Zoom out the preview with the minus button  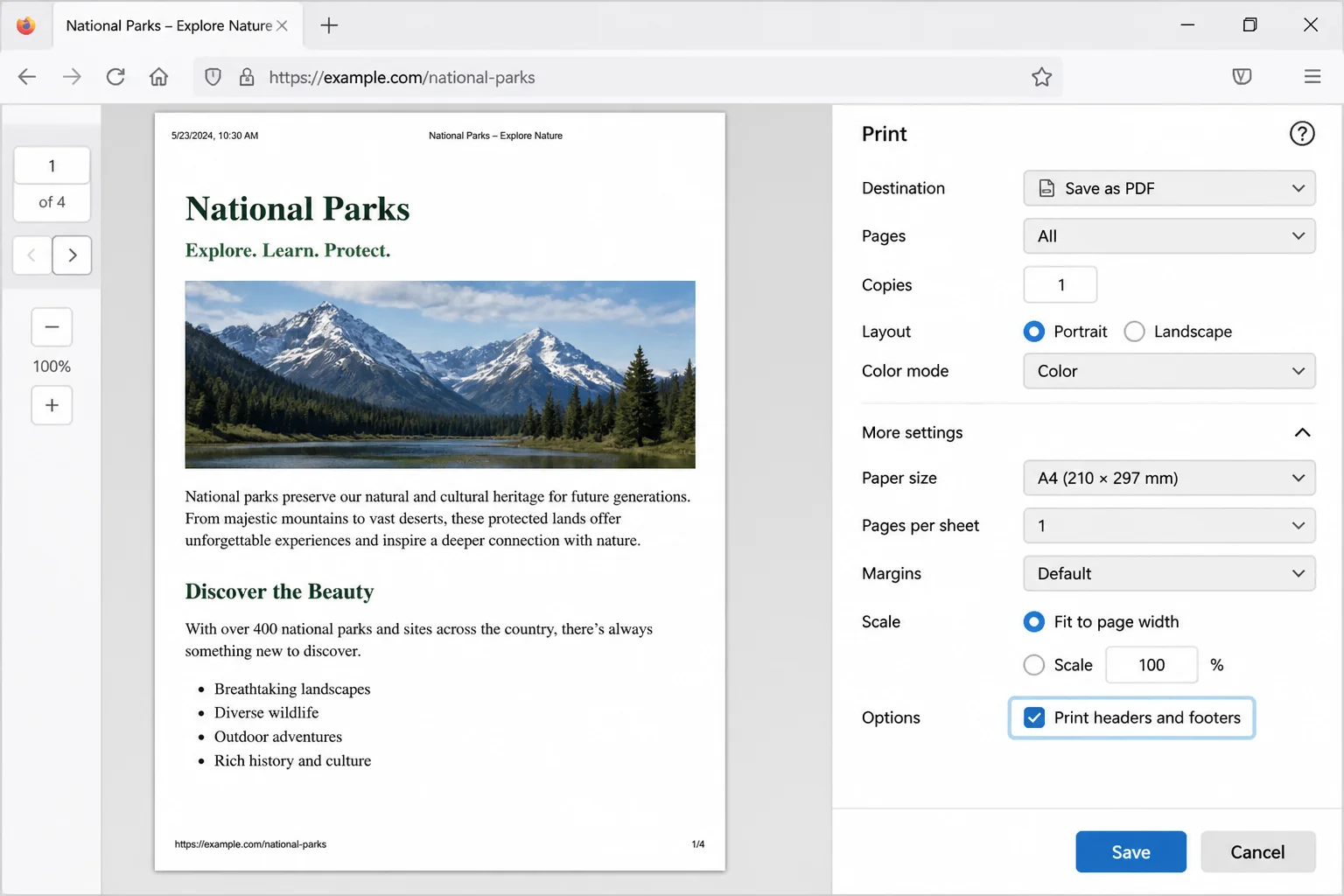point(52,327)
